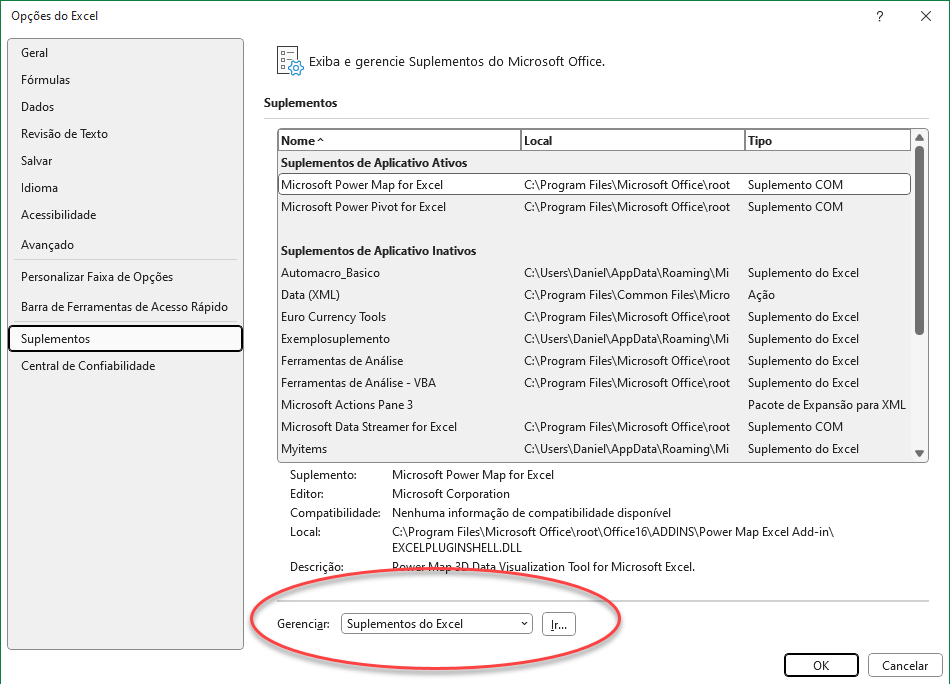The height and width of the screenshot is (684, 950).
Task: Click the Tipo column header
Action: coord(828,141)
